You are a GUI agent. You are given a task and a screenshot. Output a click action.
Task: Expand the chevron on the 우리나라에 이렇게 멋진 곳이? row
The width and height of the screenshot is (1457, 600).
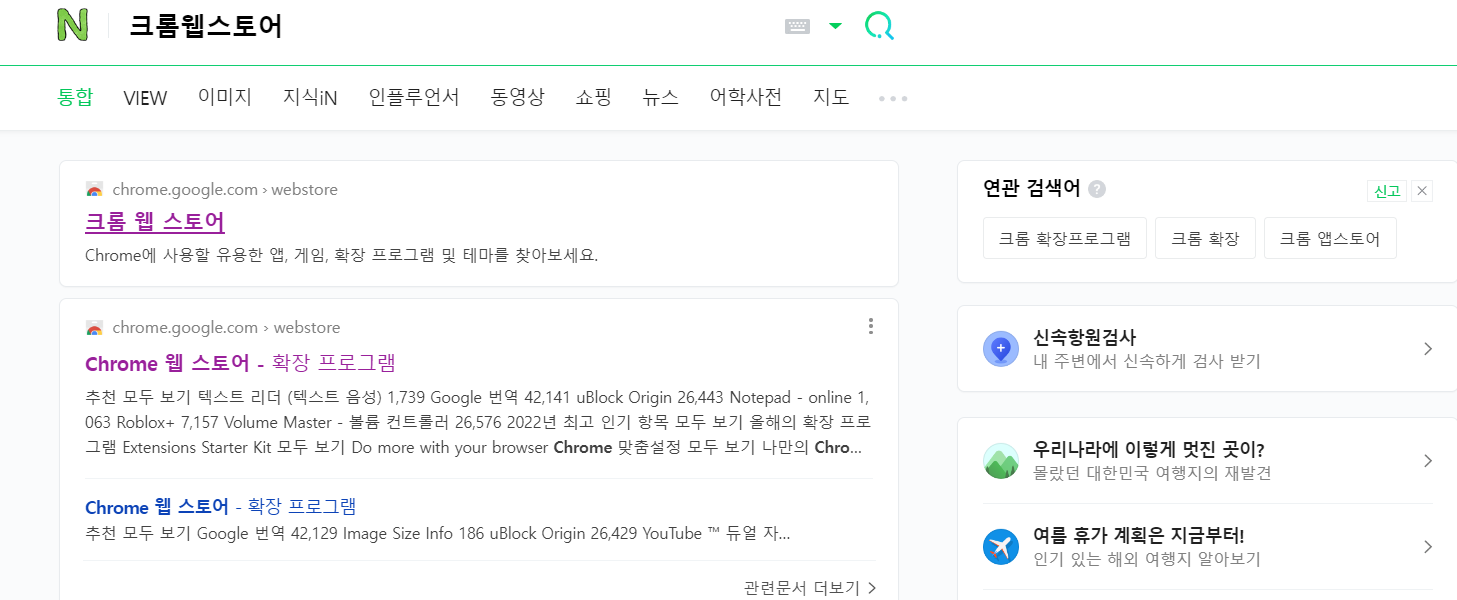point(1428,461)
